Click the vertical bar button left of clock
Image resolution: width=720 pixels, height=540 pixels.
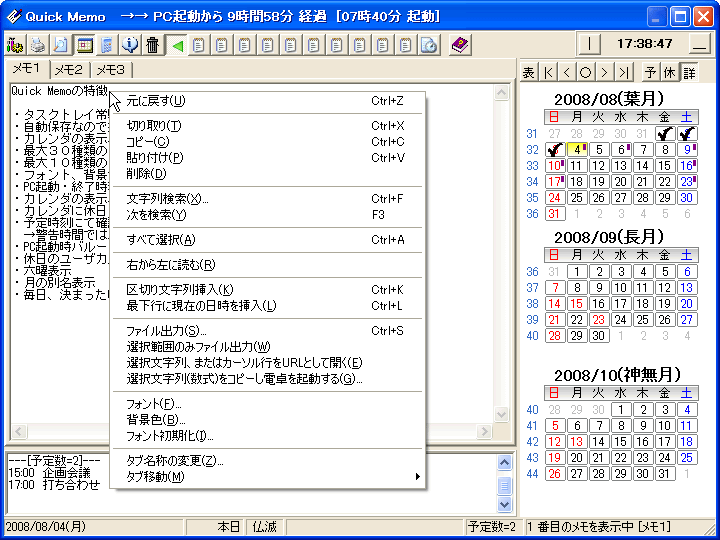pos(589,44)
